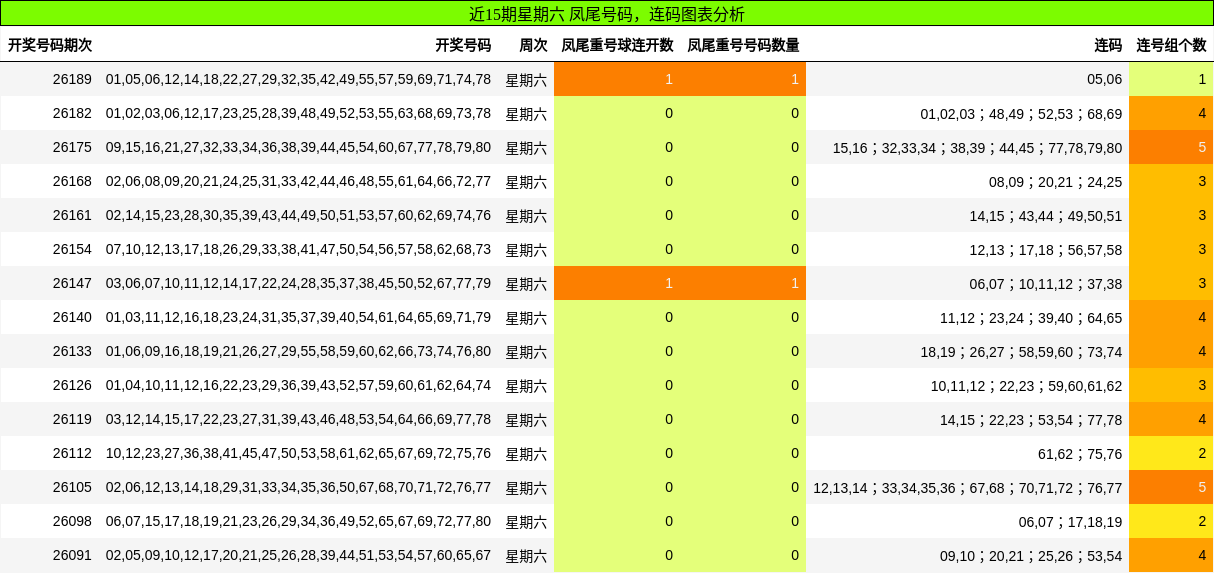This screenshot has height=573, width=1214.
Task: Click the 凤尾重号号码数量 column header
Action: pyautogui.click(x=743, y=45)
